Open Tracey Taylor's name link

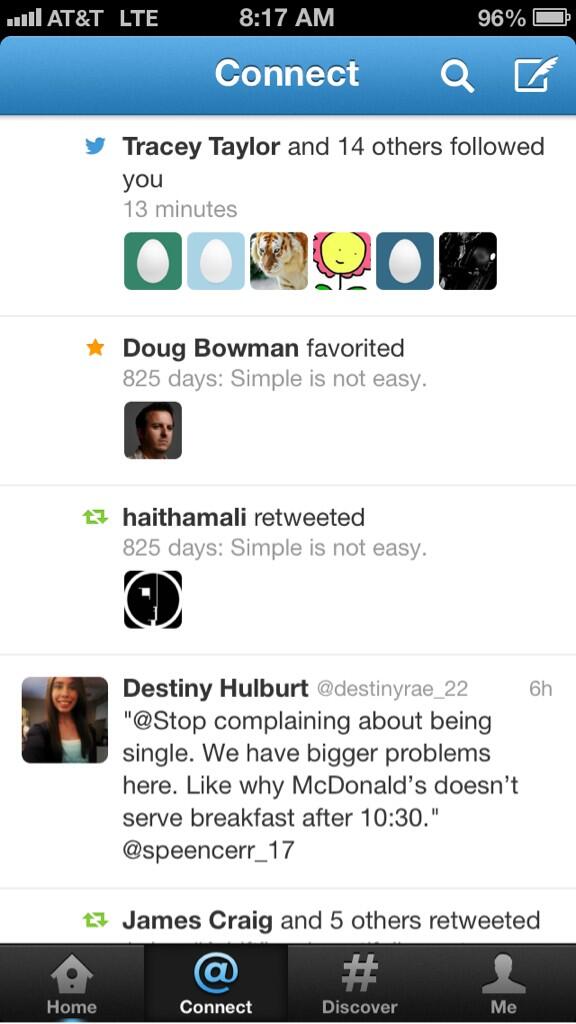click(x=201, y=147)
